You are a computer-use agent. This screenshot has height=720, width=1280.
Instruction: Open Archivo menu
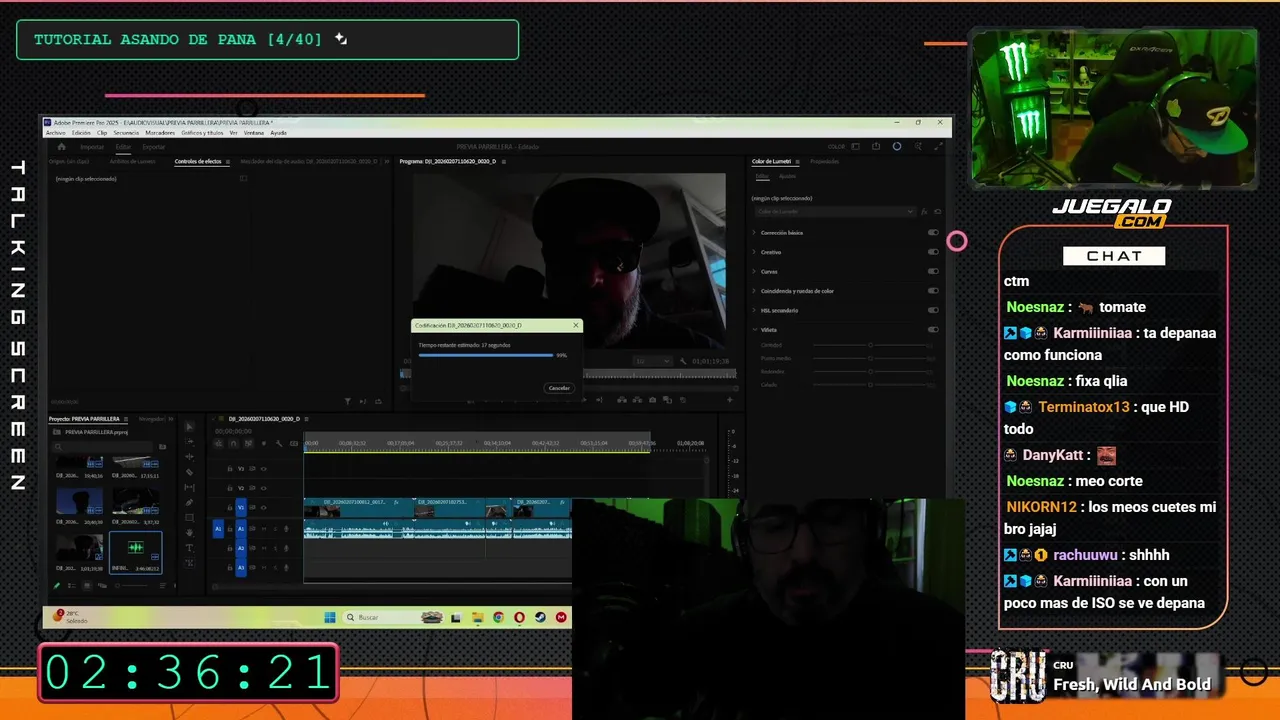55,132
